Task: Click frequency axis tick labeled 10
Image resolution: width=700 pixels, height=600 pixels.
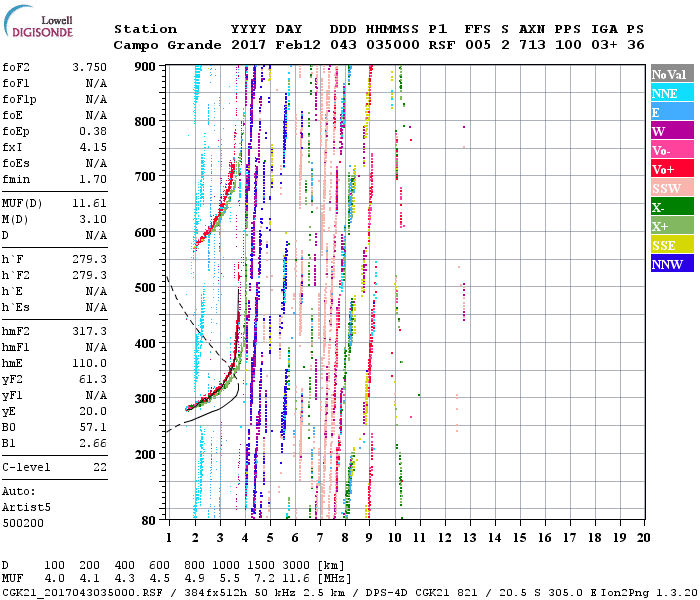Action: point(395,537)
